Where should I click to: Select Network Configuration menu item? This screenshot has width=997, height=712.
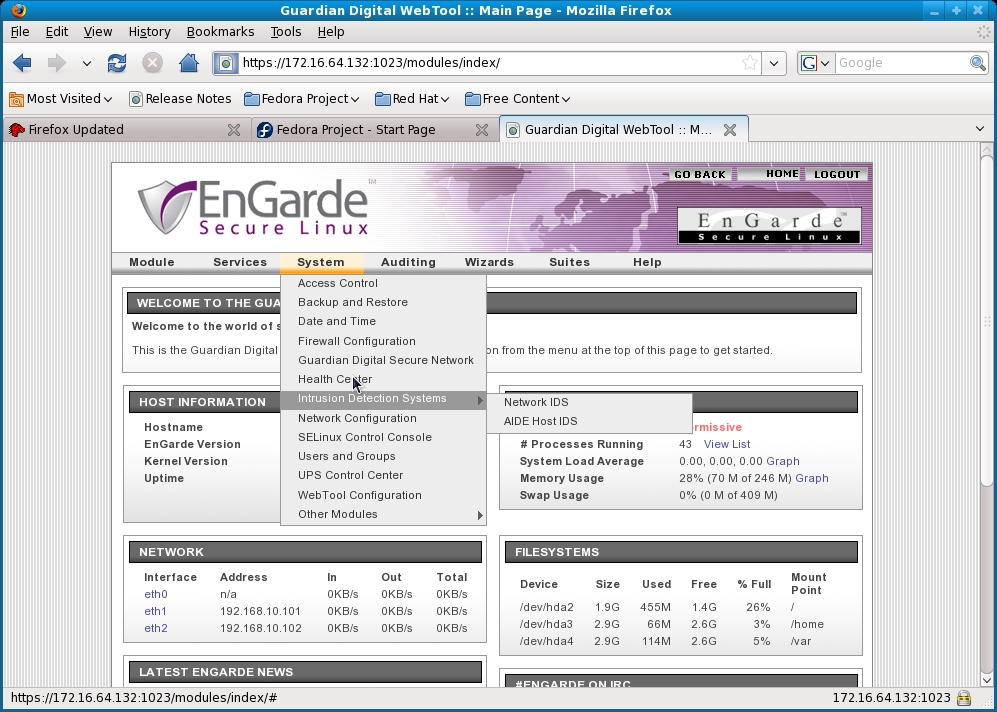(x=383, y=418)
